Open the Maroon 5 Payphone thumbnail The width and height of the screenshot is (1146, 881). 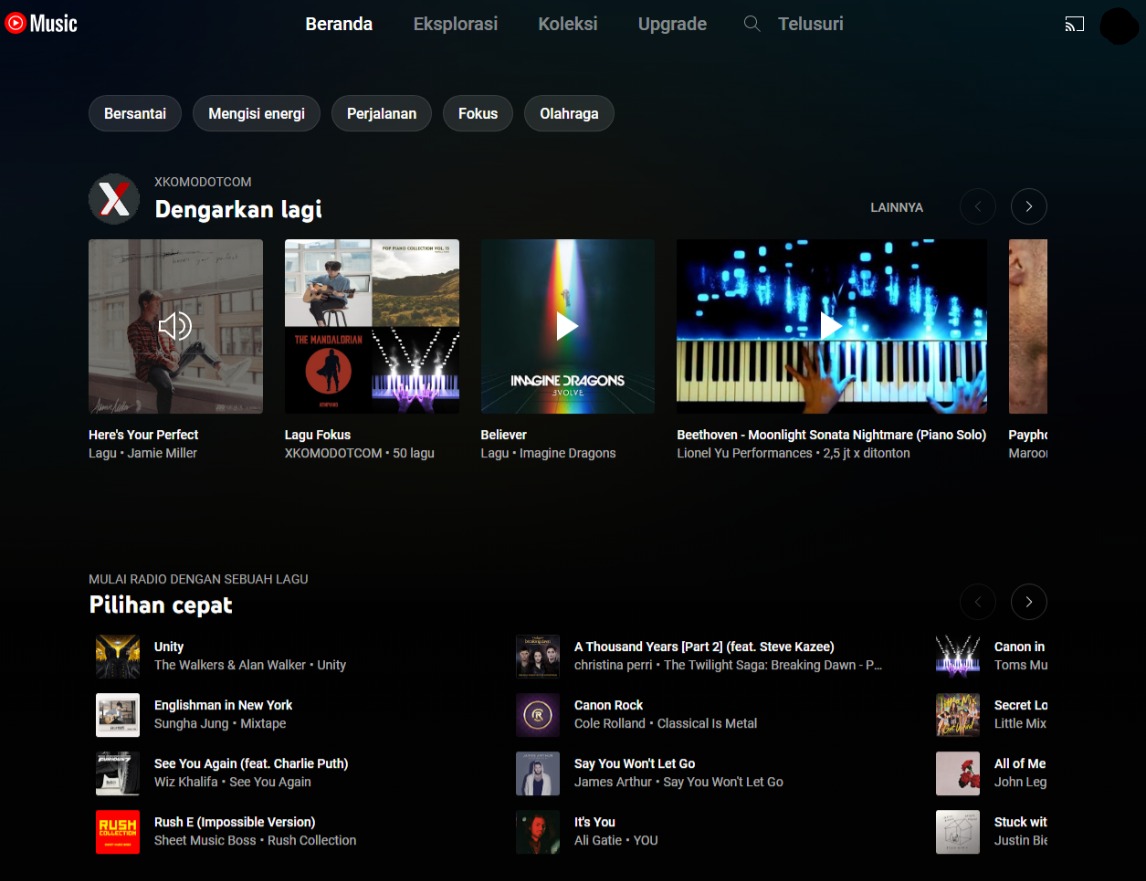[1028, 326]
